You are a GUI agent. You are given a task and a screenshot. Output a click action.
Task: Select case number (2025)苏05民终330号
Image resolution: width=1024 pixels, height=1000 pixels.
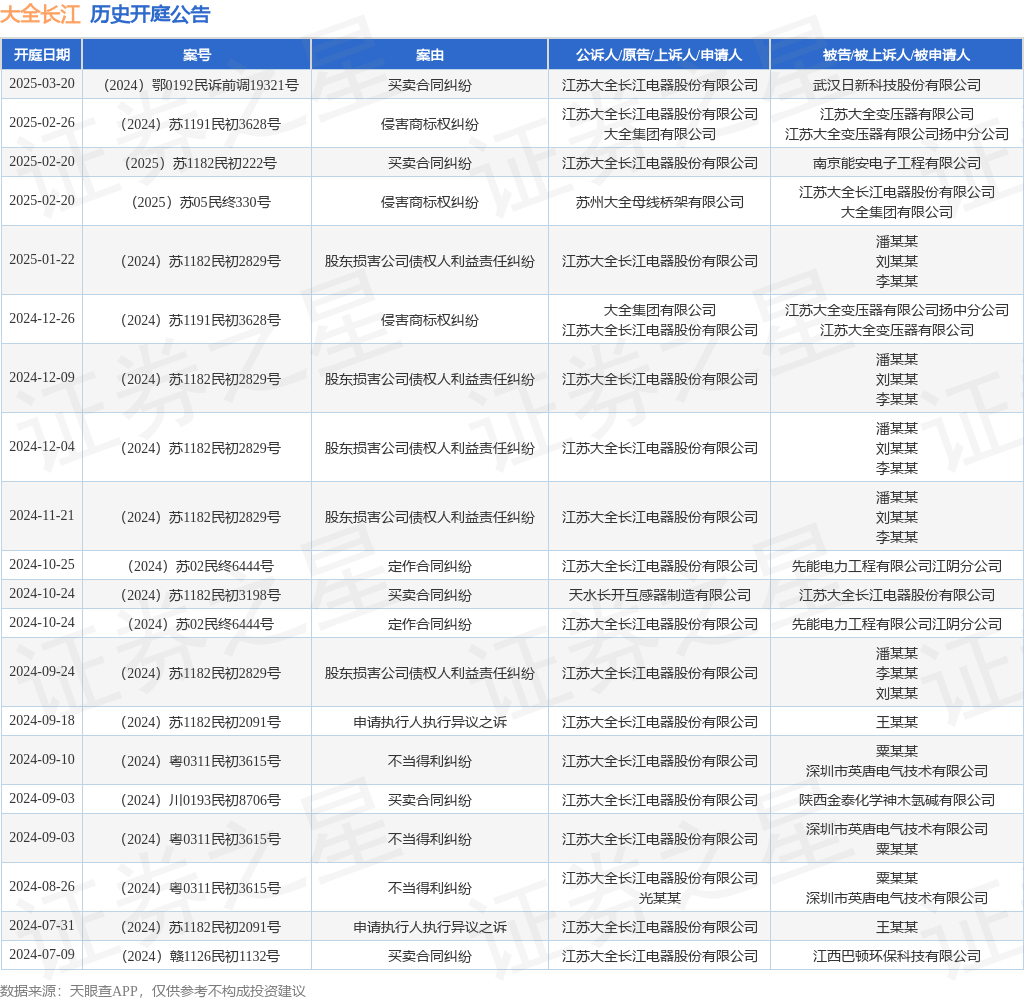coord(201,202)
